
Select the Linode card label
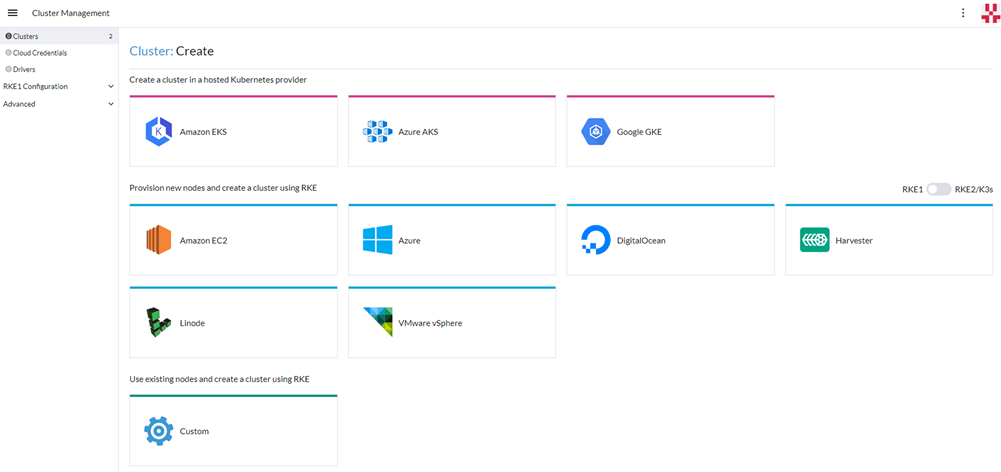click(192, 323)
